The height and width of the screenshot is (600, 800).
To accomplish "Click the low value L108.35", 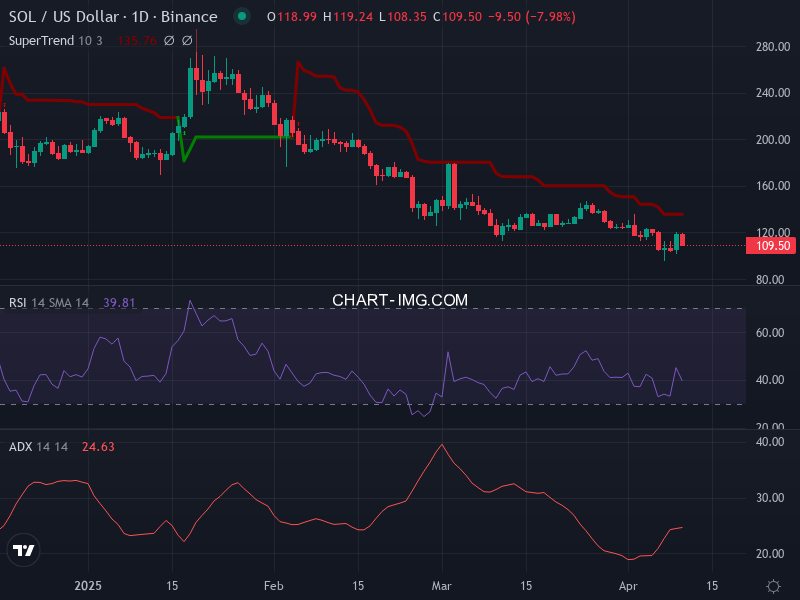I will (403, 17).
